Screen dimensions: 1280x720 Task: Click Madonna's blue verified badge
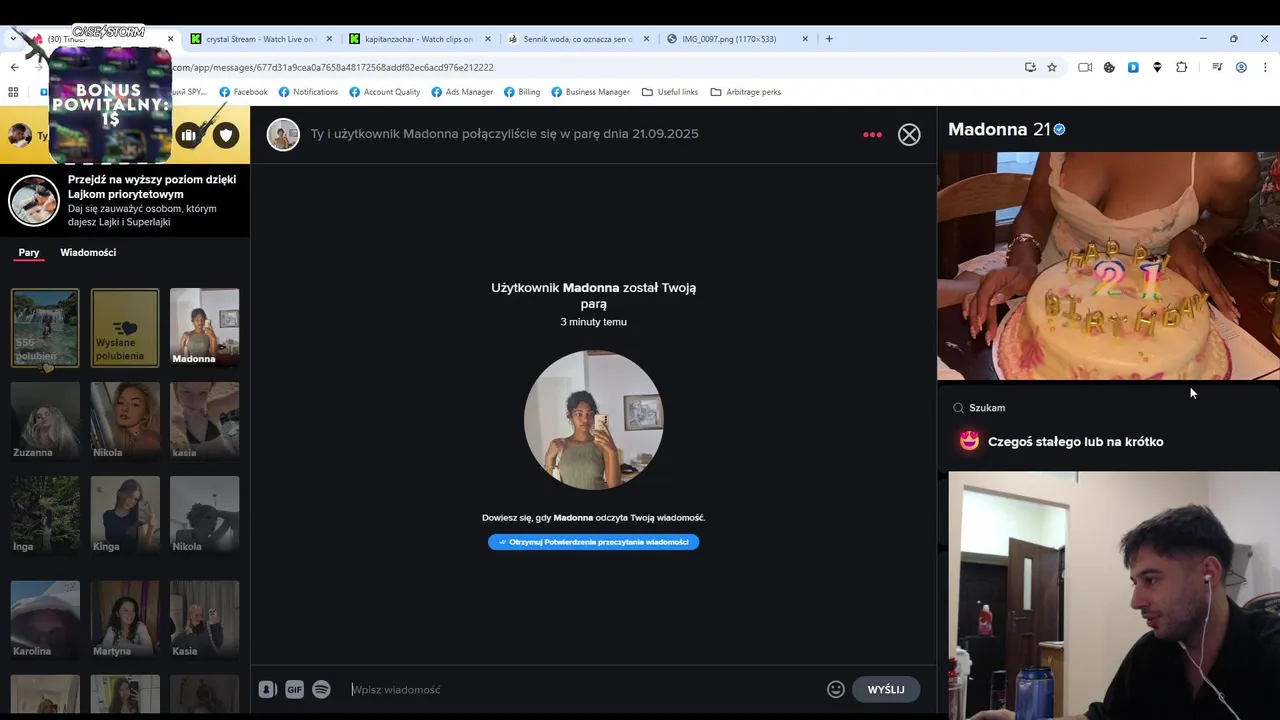1059,130
